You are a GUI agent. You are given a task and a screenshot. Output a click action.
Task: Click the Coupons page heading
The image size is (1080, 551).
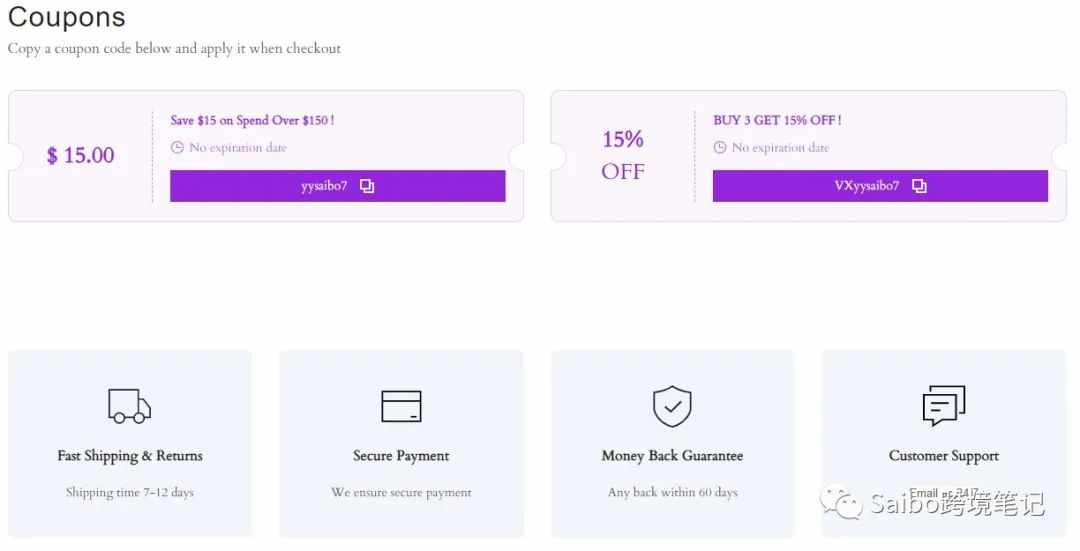(67, 17)
